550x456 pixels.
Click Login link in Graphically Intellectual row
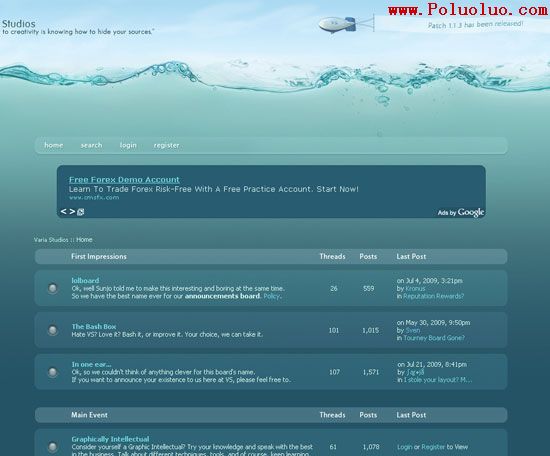[x=405, y=447]
